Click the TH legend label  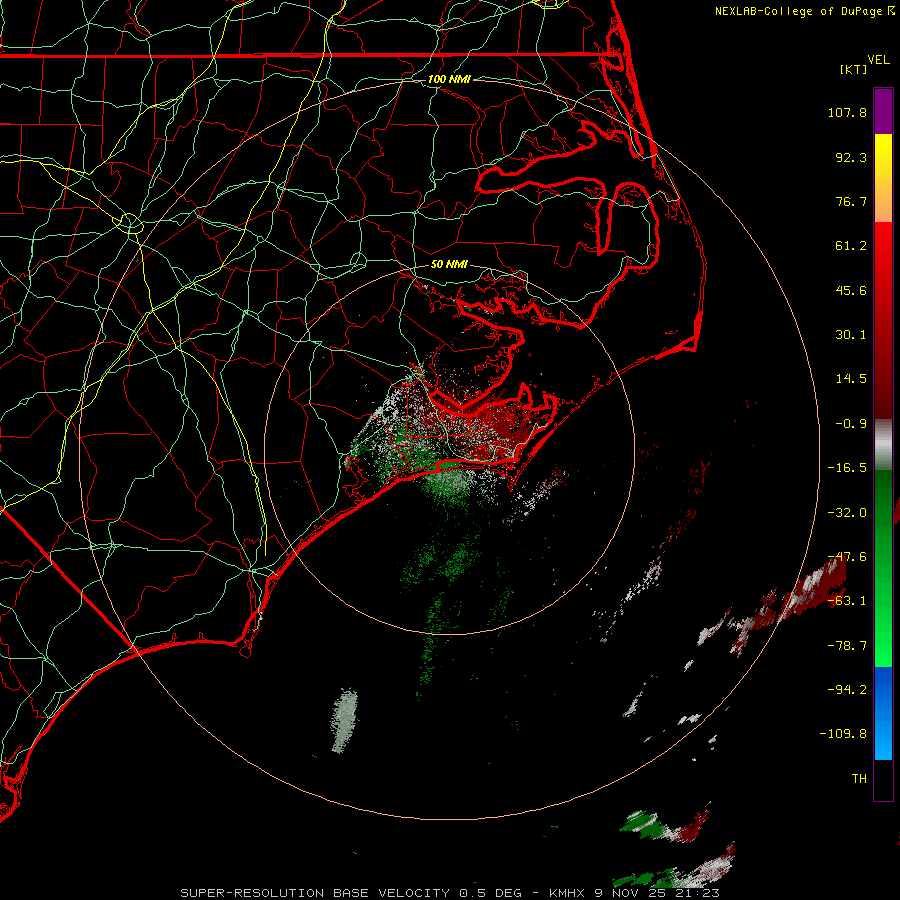coord(859,779)
